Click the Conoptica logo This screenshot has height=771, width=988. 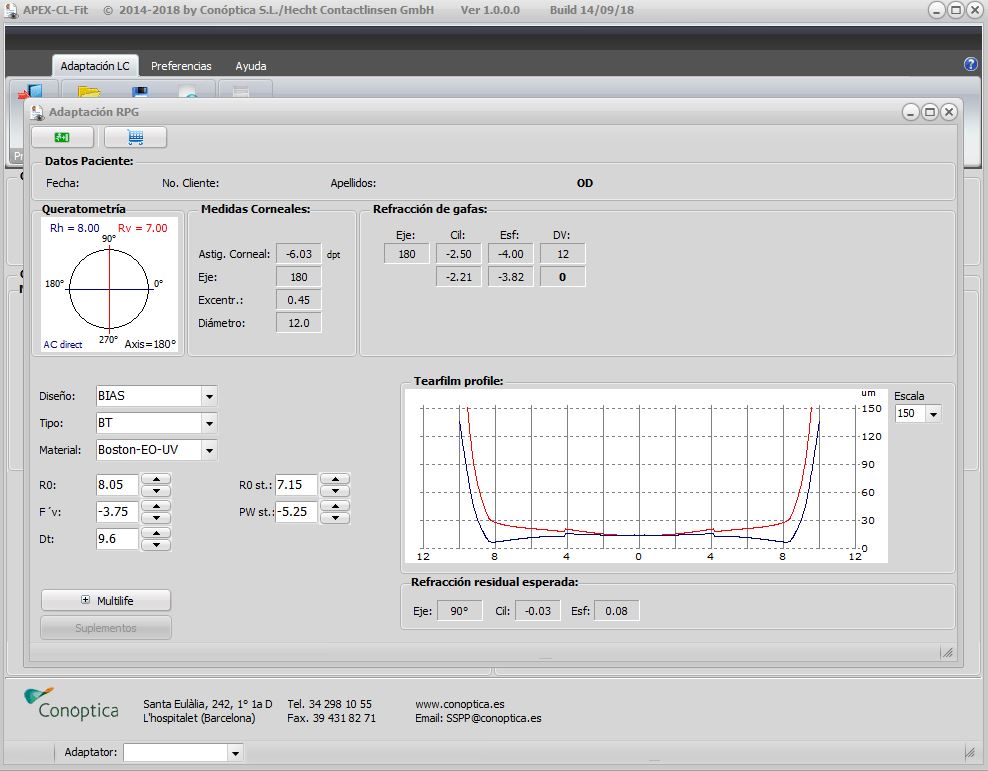point(71,704)
